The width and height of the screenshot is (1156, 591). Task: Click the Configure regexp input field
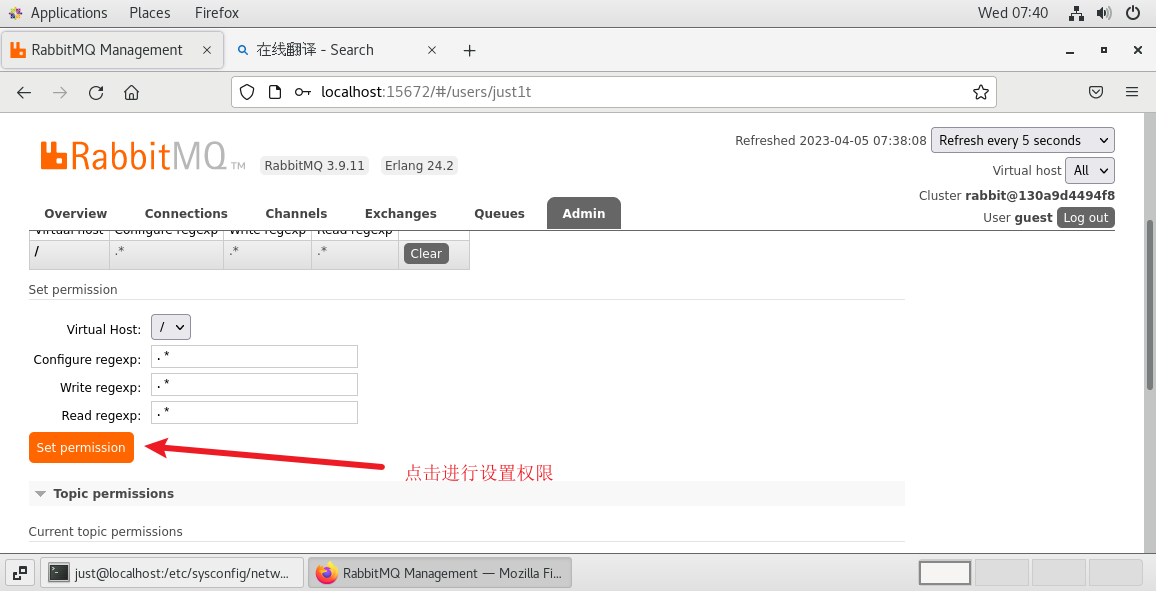click(x=254, y=357)
